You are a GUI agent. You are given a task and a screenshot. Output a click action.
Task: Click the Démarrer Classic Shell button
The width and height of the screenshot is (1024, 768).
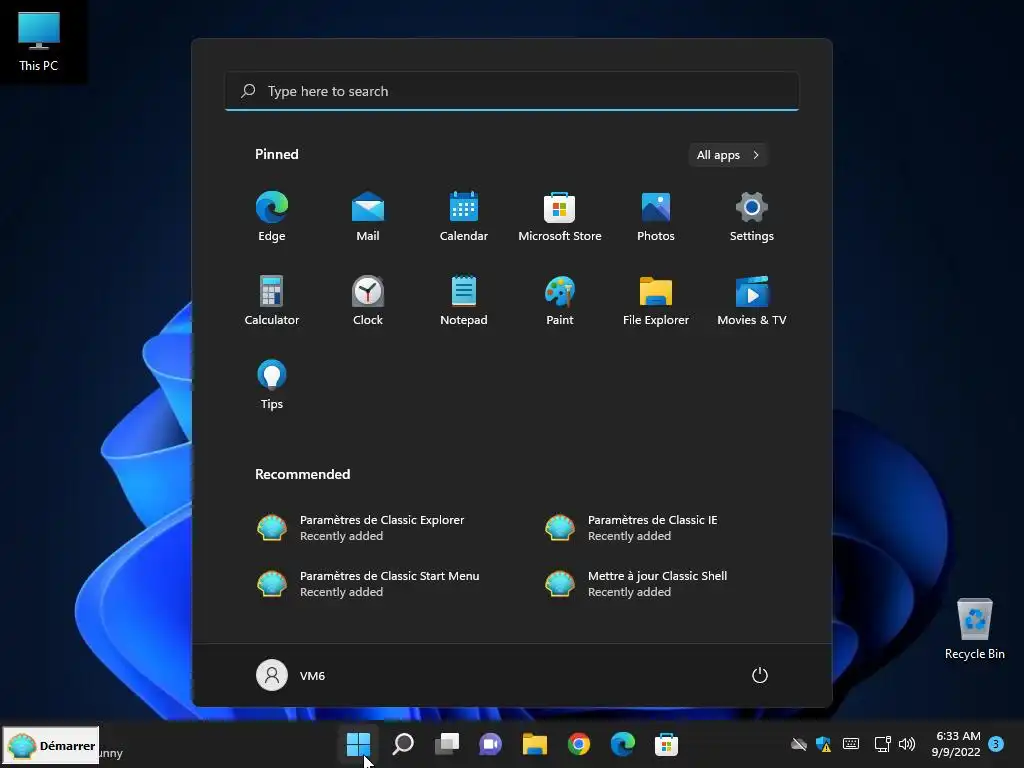51,745
